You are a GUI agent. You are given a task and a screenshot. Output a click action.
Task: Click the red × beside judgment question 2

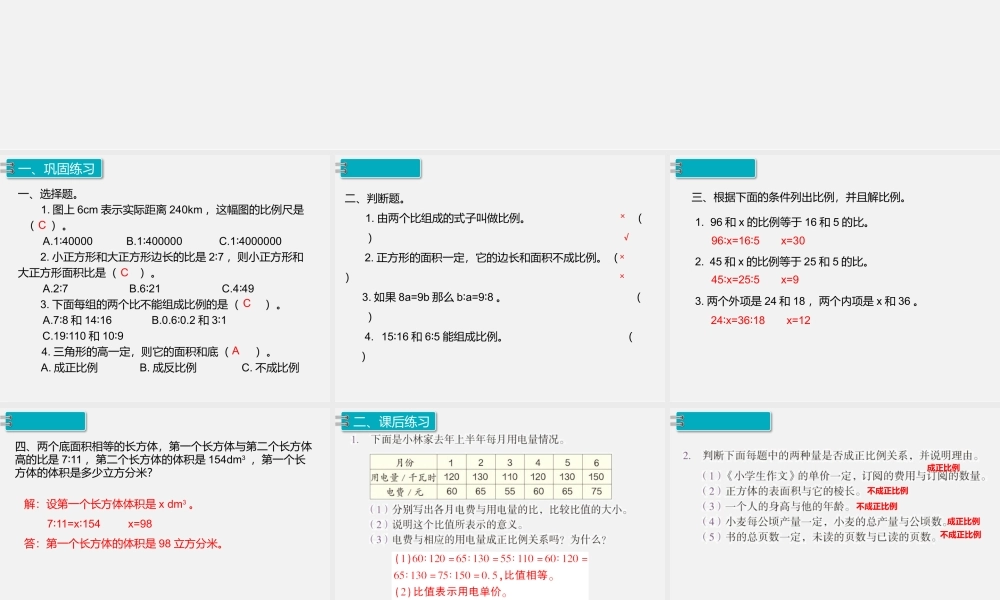click(x=622, y=256)
